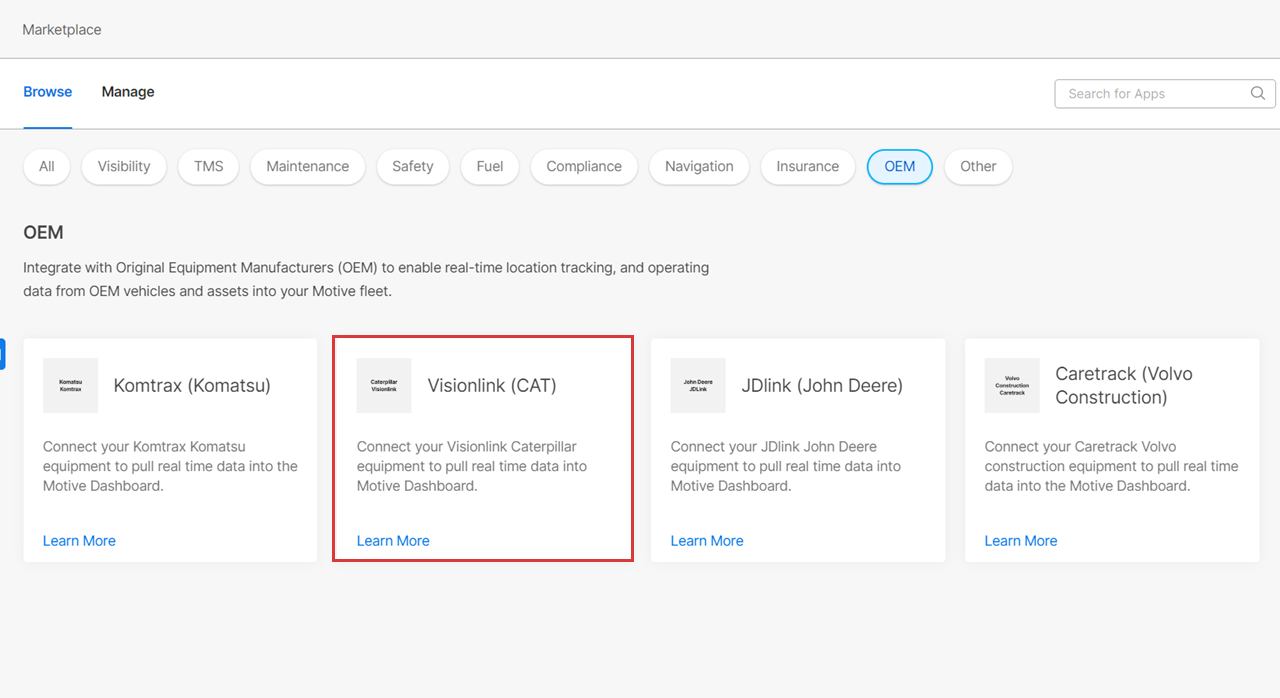Filter apps by Visibility category

pyautogui.click(x=124, y=167)
